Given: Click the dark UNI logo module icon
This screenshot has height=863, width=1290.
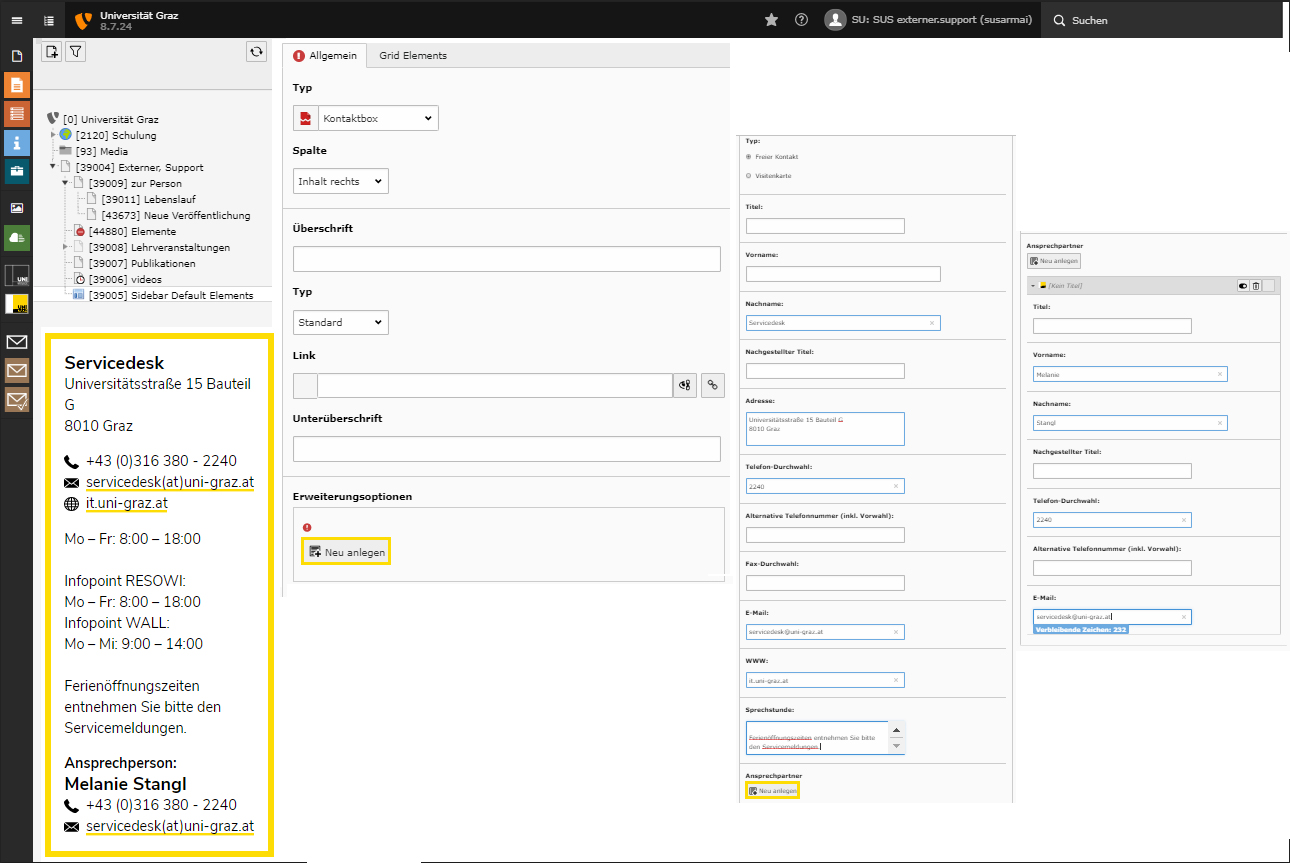Looking at the screenshot, I should click(17, 276).
